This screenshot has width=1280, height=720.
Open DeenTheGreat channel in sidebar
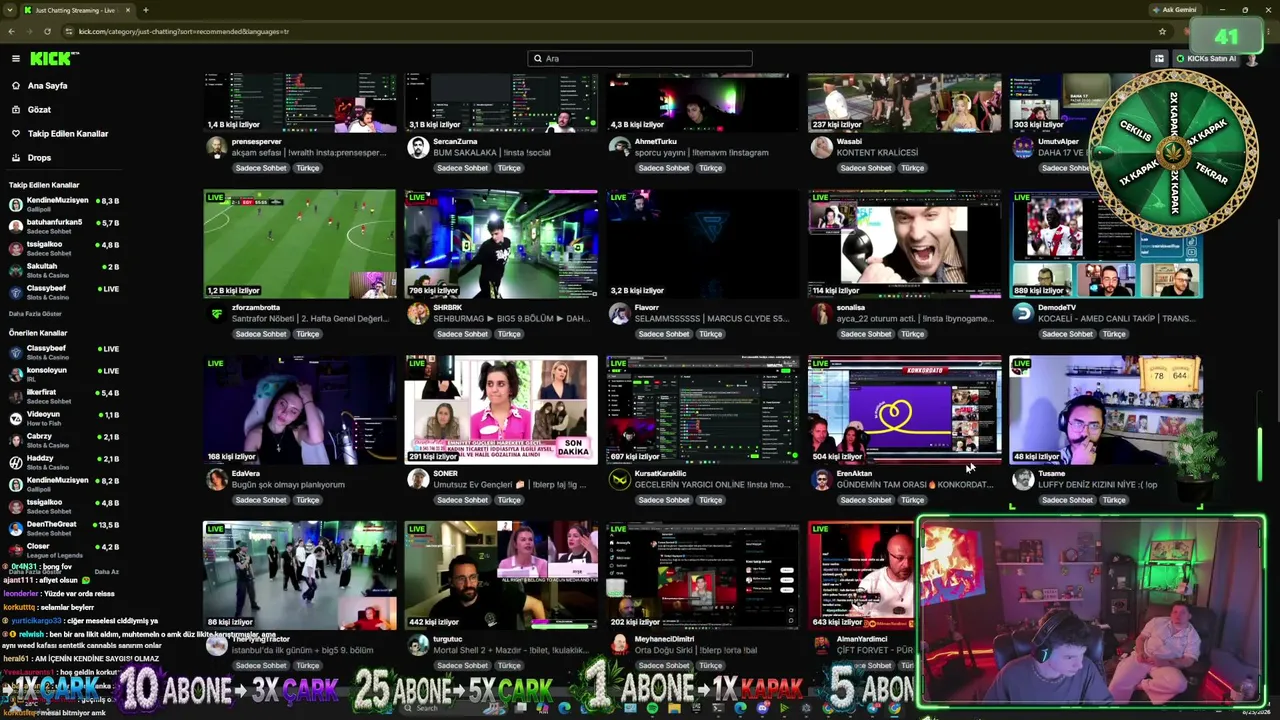coord(64,529)
